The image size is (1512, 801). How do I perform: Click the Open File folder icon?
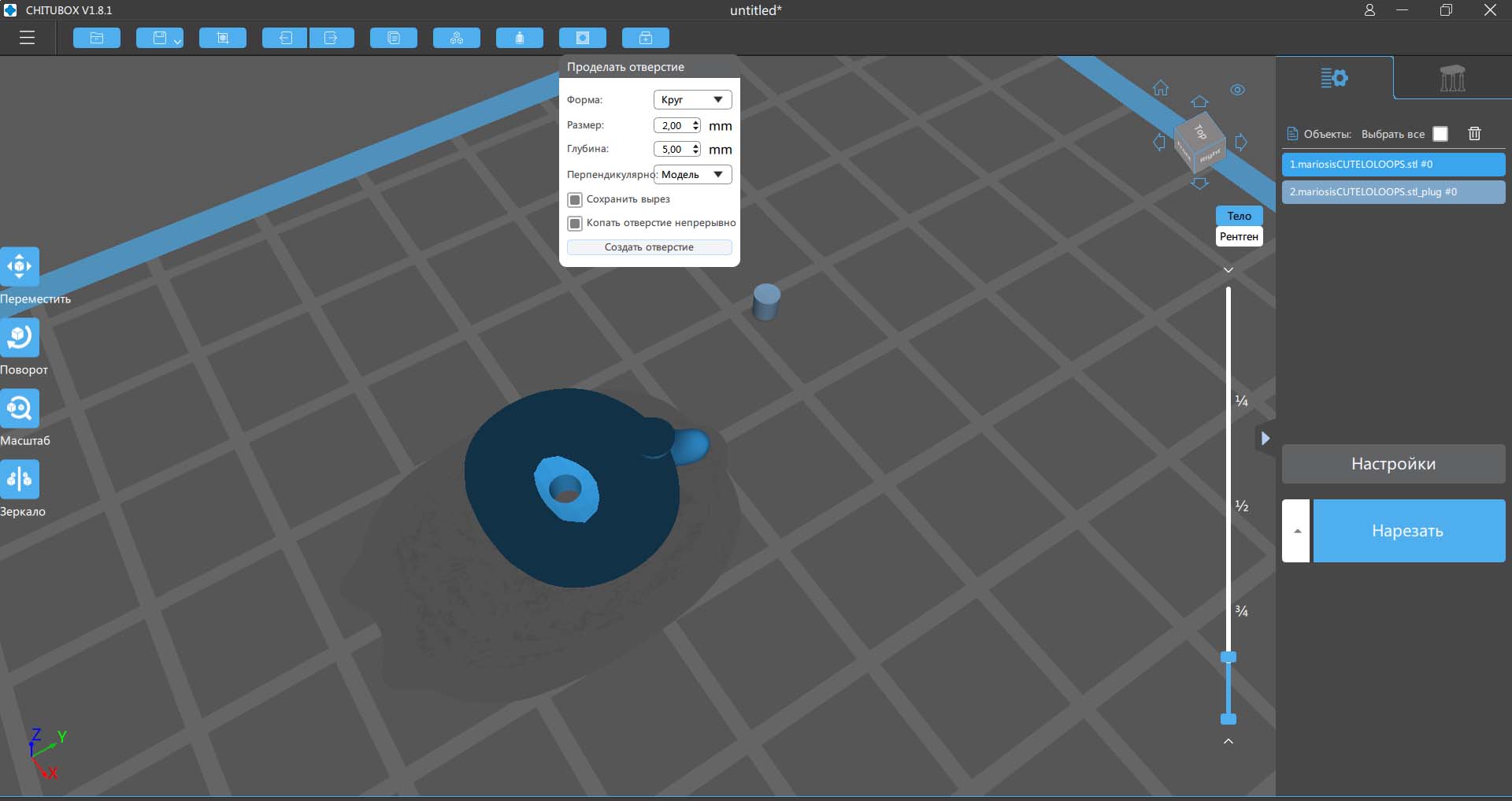pos(97,38)
